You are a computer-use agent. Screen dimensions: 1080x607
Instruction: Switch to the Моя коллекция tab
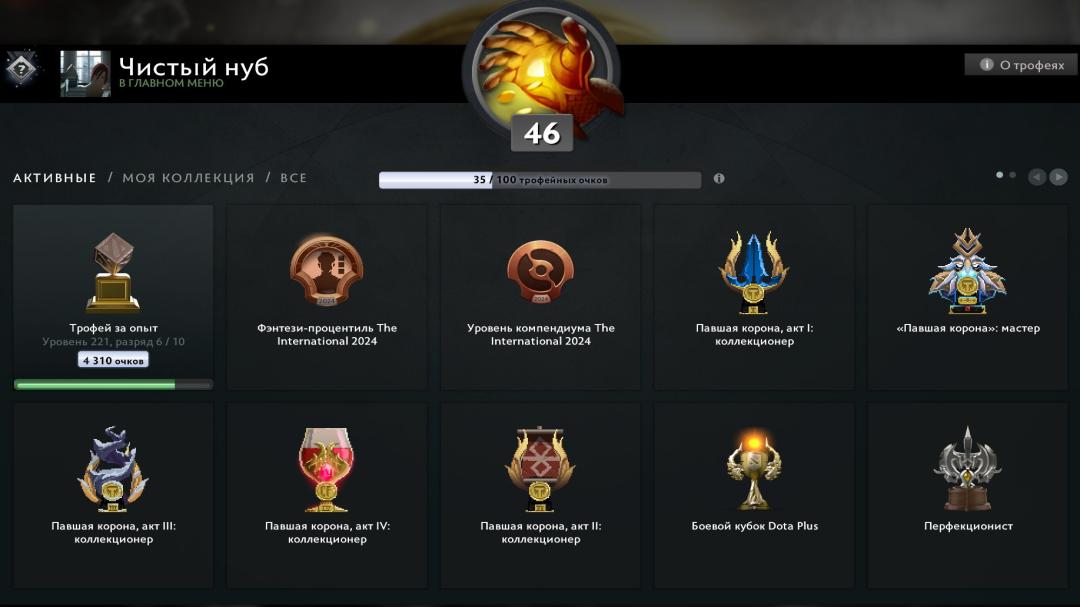[x=188, y=178]
